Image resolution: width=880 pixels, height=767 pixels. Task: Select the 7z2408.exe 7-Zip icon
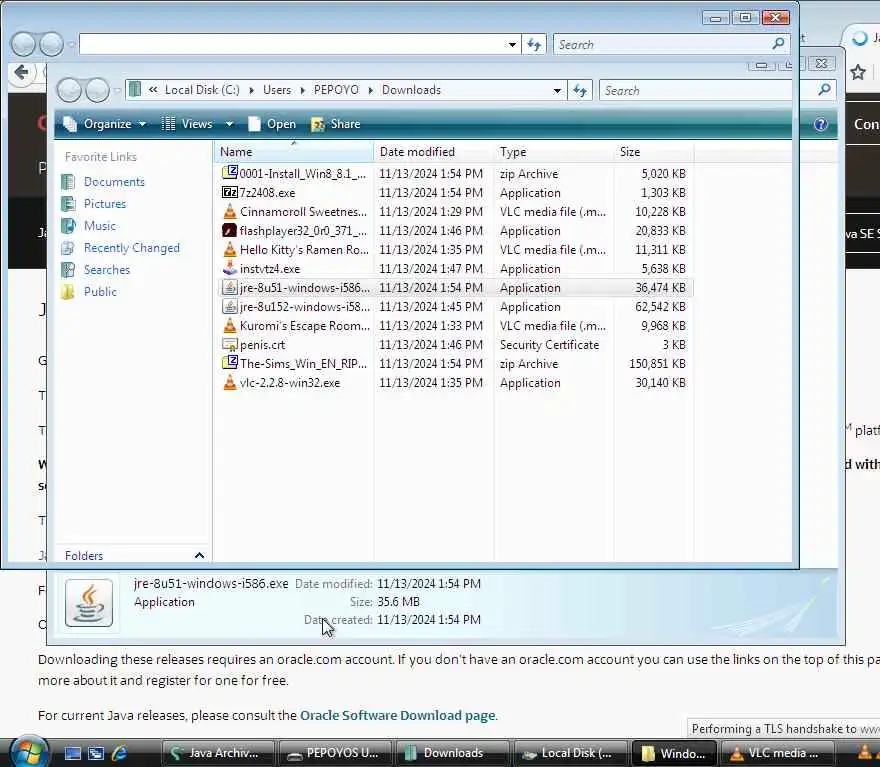point(230,192)
